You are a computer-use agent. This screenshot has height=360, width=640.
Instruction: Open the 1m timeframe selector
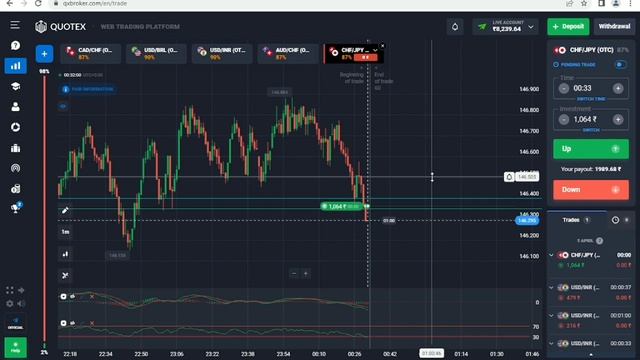65,232
